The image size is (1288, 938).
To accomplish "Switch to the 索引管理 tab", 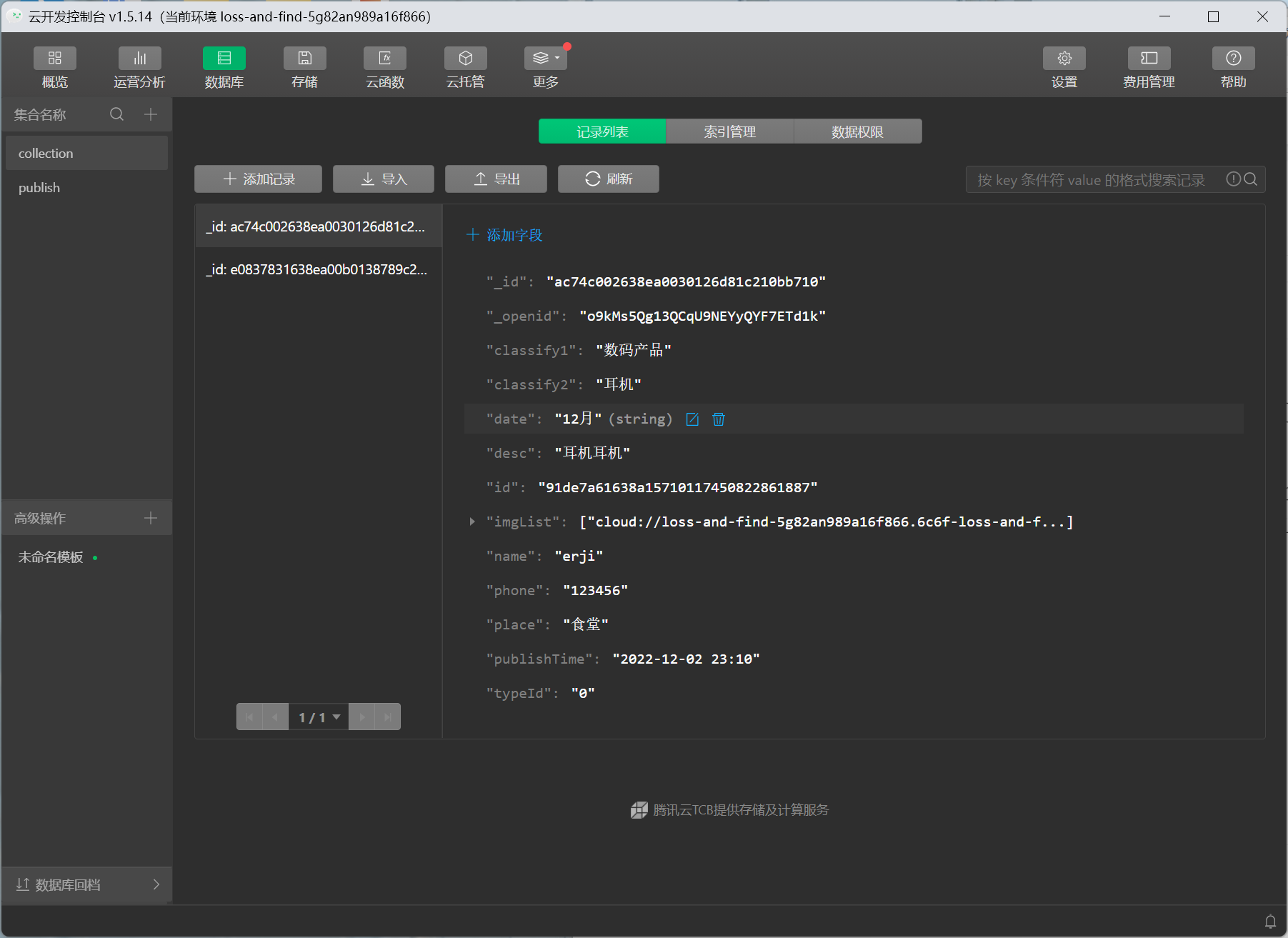I will pos(729,132).
